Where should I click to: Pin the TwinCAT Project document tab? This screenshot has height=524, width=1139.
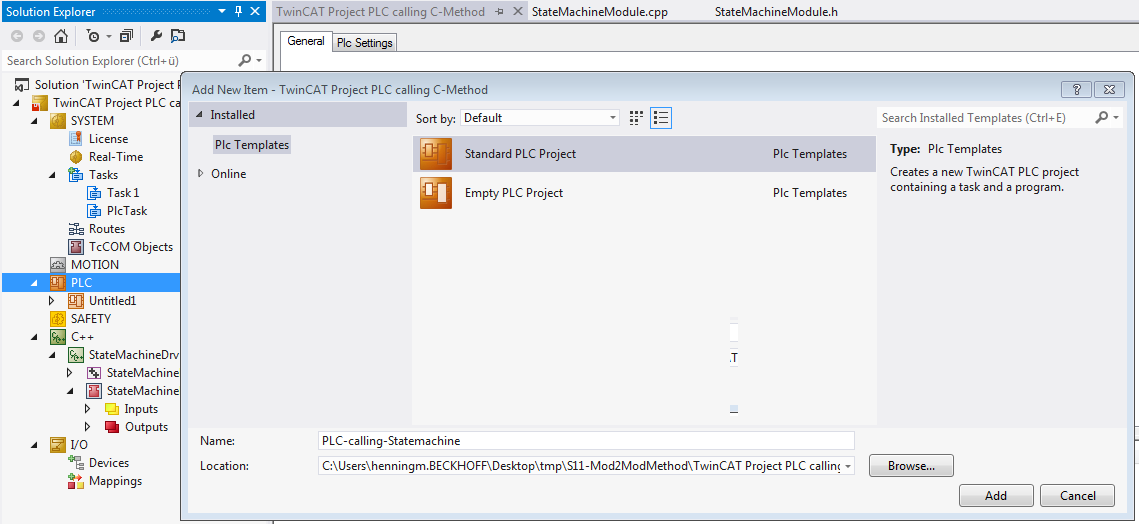(500, 12)
